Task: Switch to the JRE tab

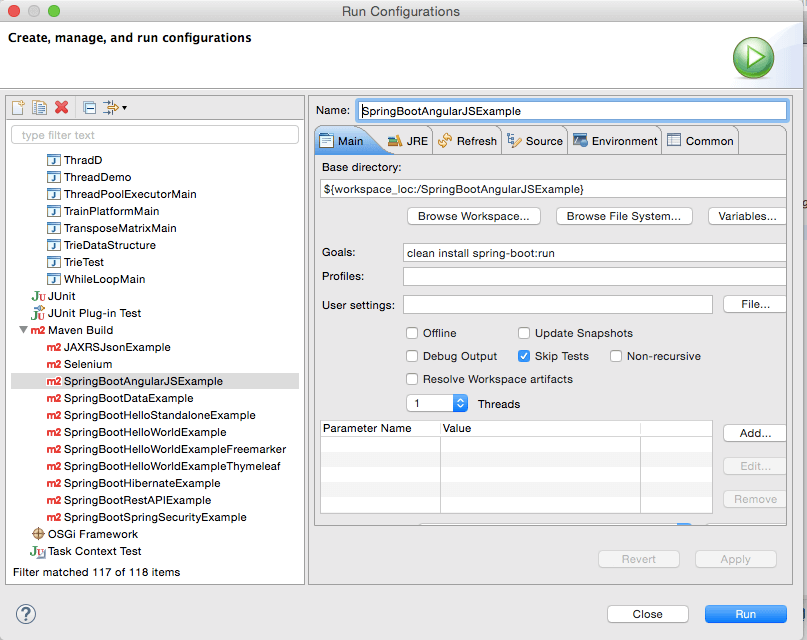Action: [x=407, y=141]
